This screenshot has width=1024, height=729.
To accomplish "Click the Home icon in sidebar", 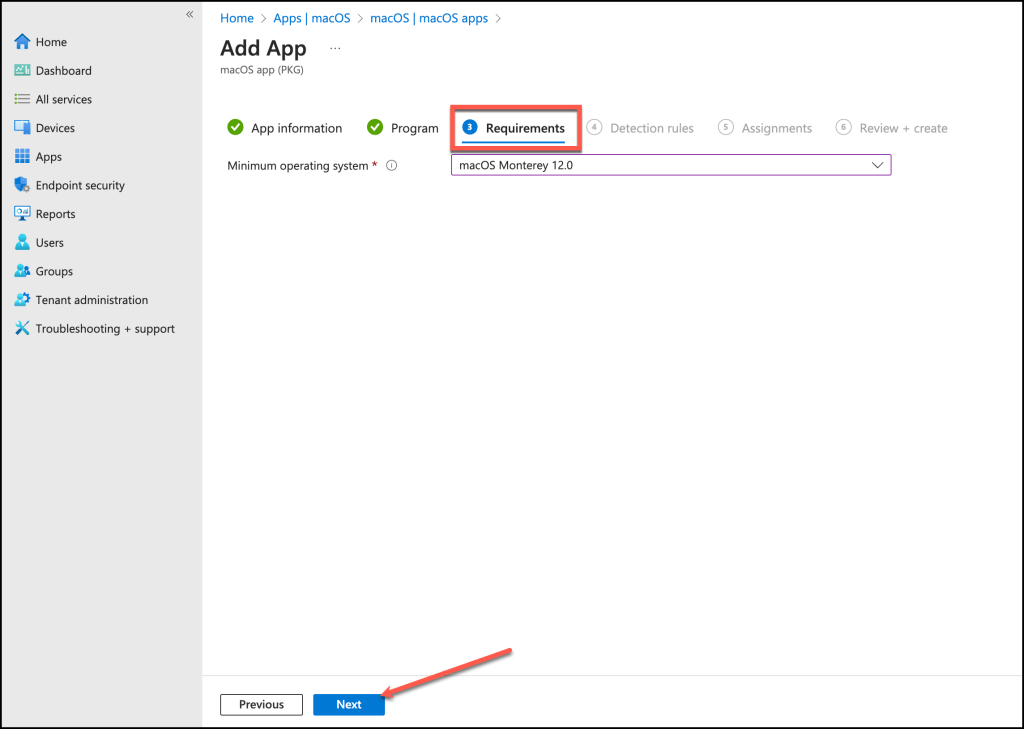I will 22,42.
